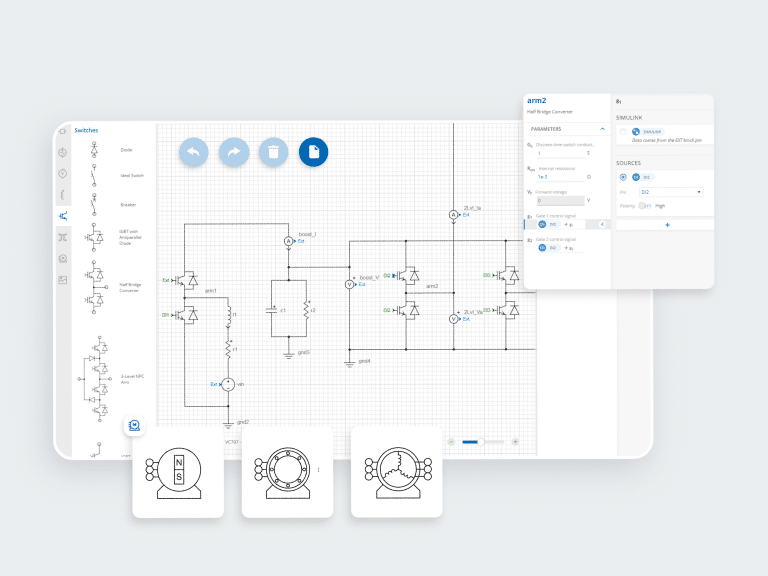
Task: Pick the Diode symbol from Switches list
Action: [x=95, y=149]
